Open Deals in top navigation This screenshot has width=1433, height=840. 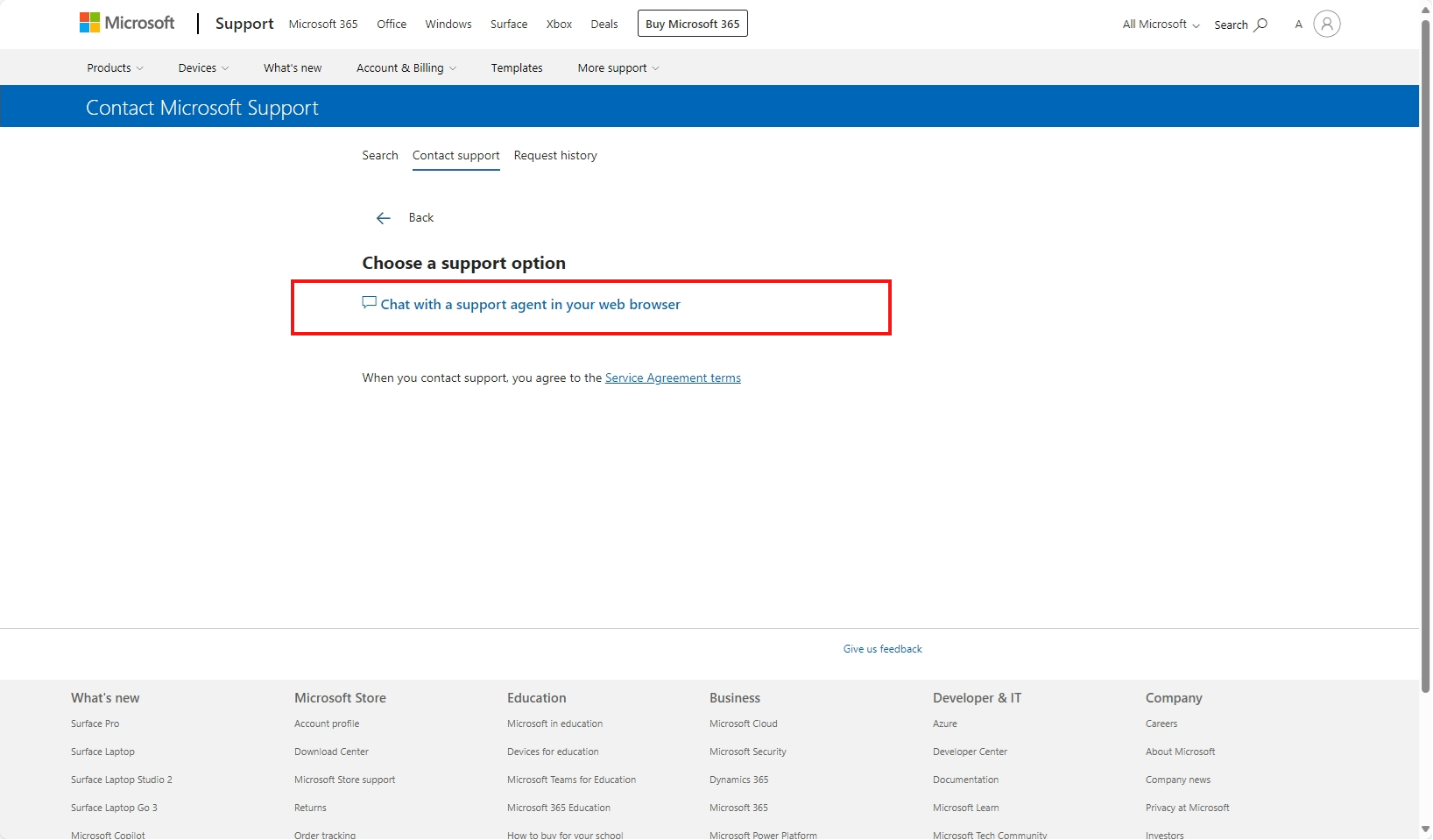click(604, 25)
